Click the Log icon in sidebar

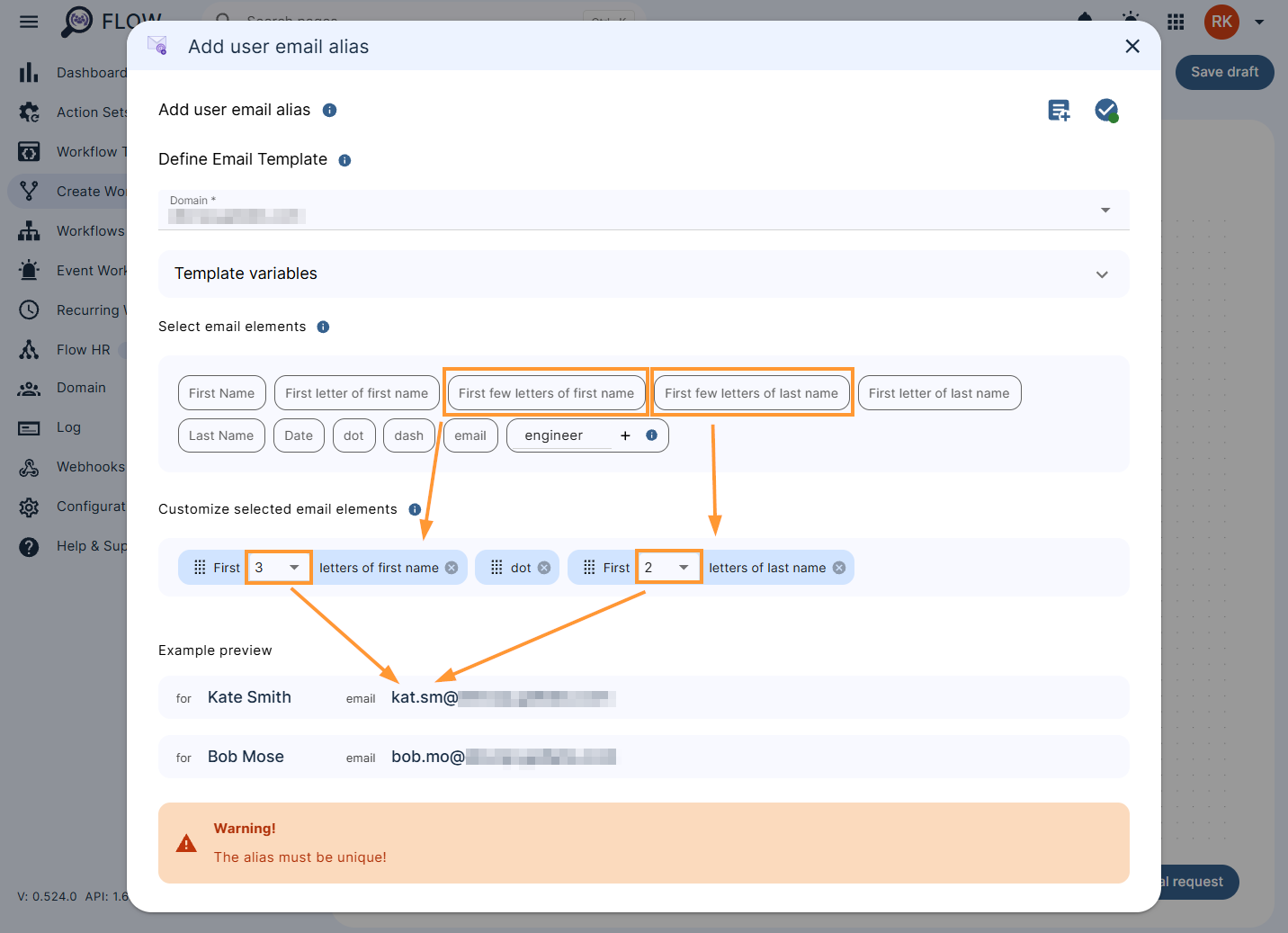tap(29, 427)
